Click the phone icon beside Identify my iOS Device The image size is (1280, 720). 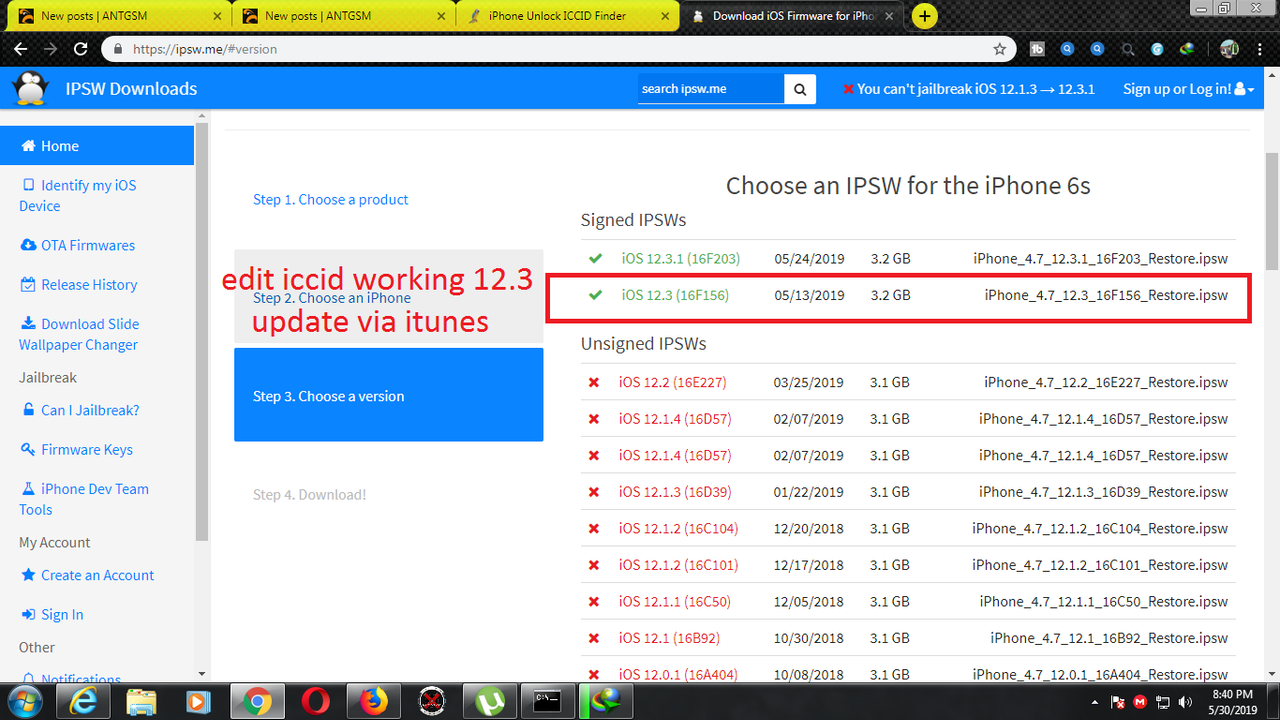pyautogui.click(x=27, y=185)
